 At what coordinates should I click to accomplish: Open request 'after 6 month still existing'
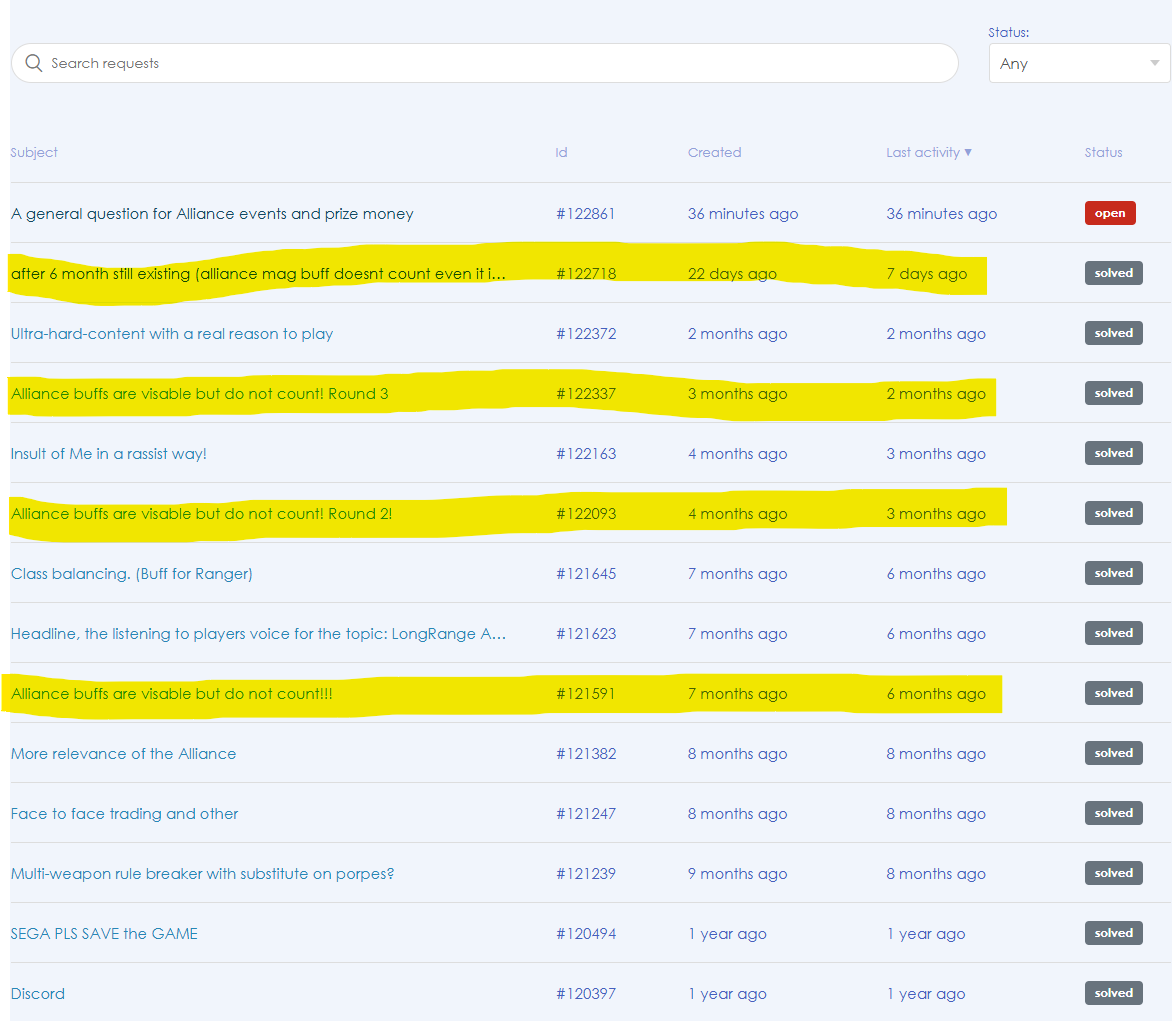pyautogui.click(x=258, y=274)
